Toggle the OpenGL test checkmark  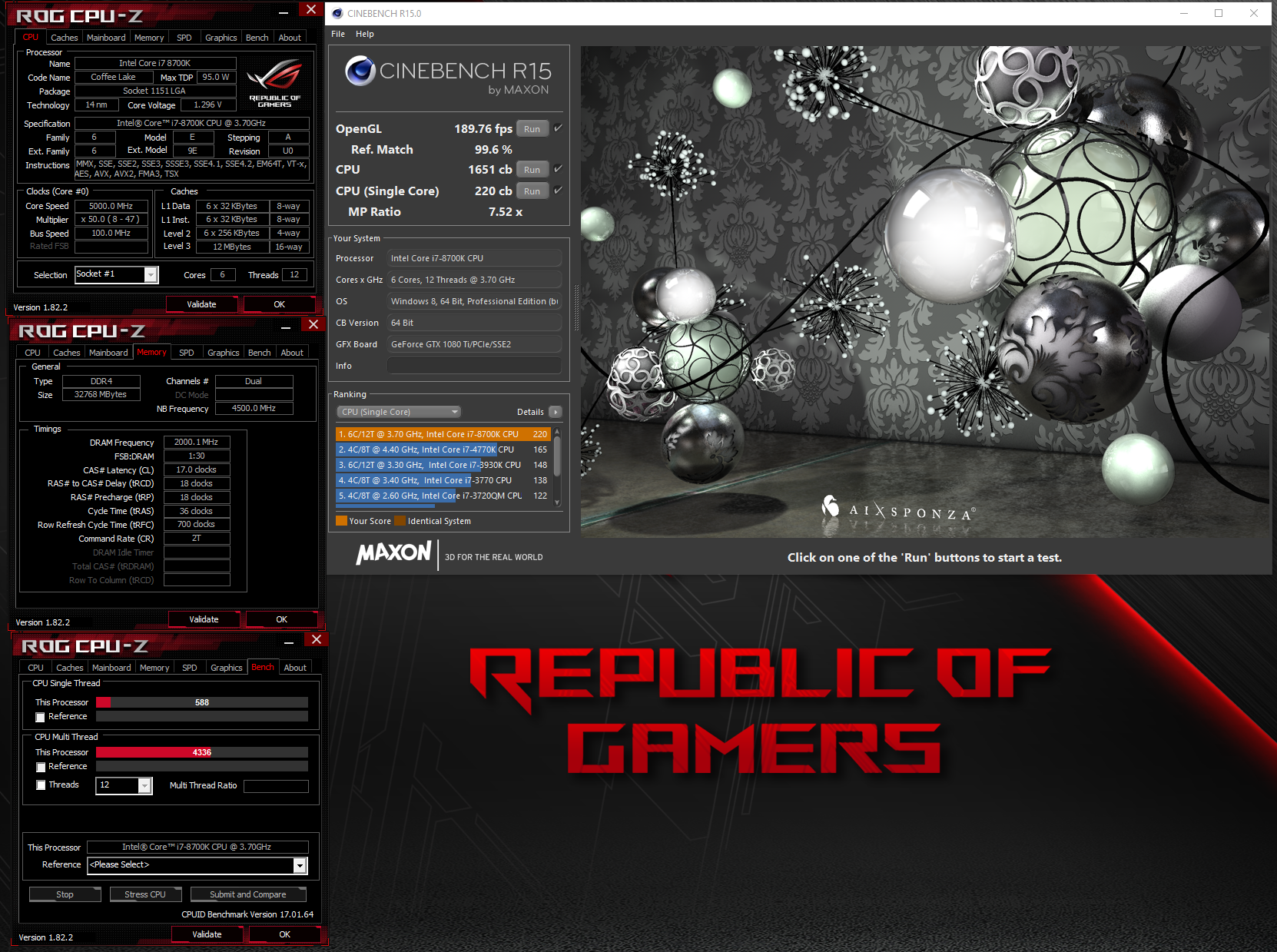558,128
